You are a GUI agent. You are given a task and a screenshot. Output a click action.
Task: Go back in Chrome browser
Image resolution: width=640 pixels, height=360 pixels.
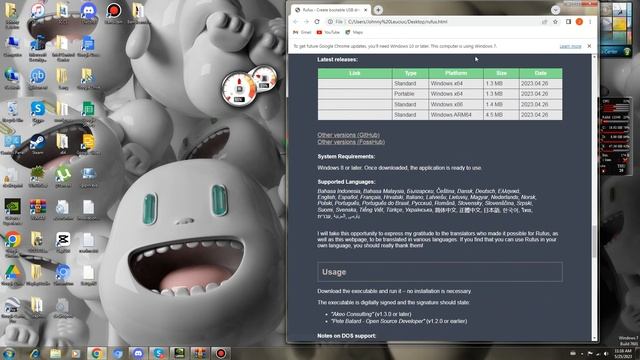(296, 22)
